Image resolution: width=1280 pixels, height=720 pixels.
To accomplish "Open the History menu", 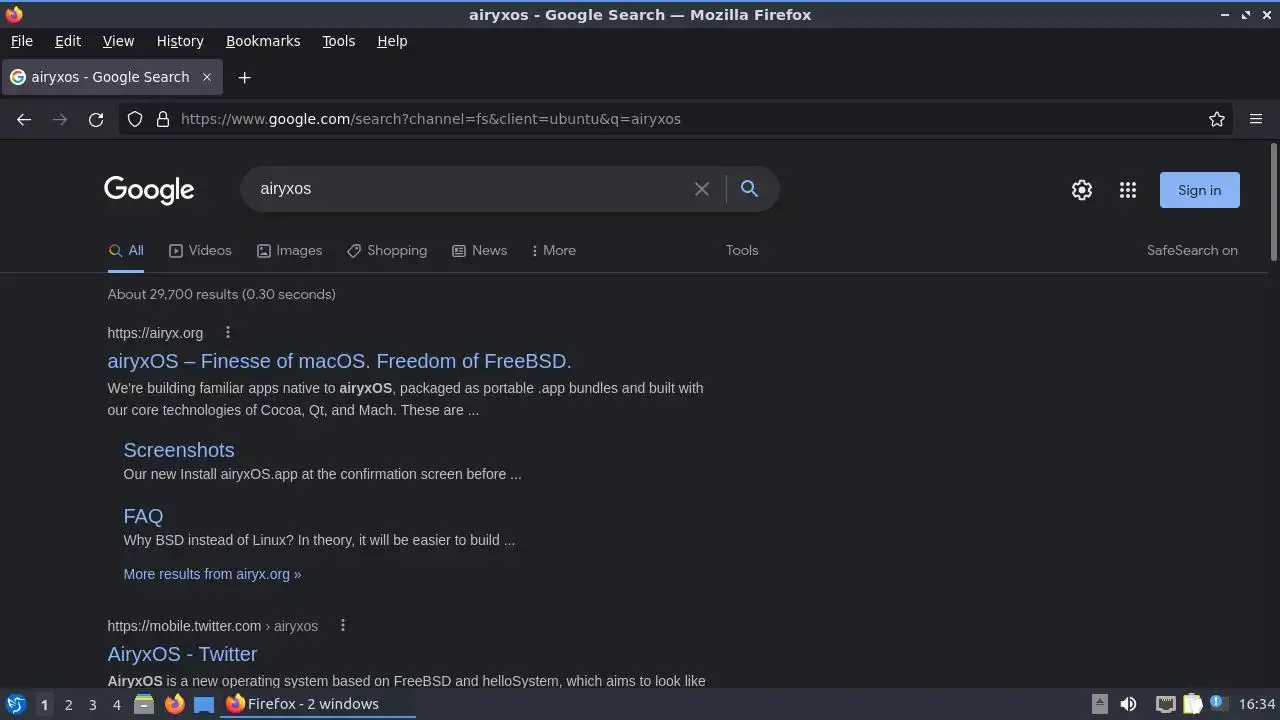I will (x=180, y=41).
